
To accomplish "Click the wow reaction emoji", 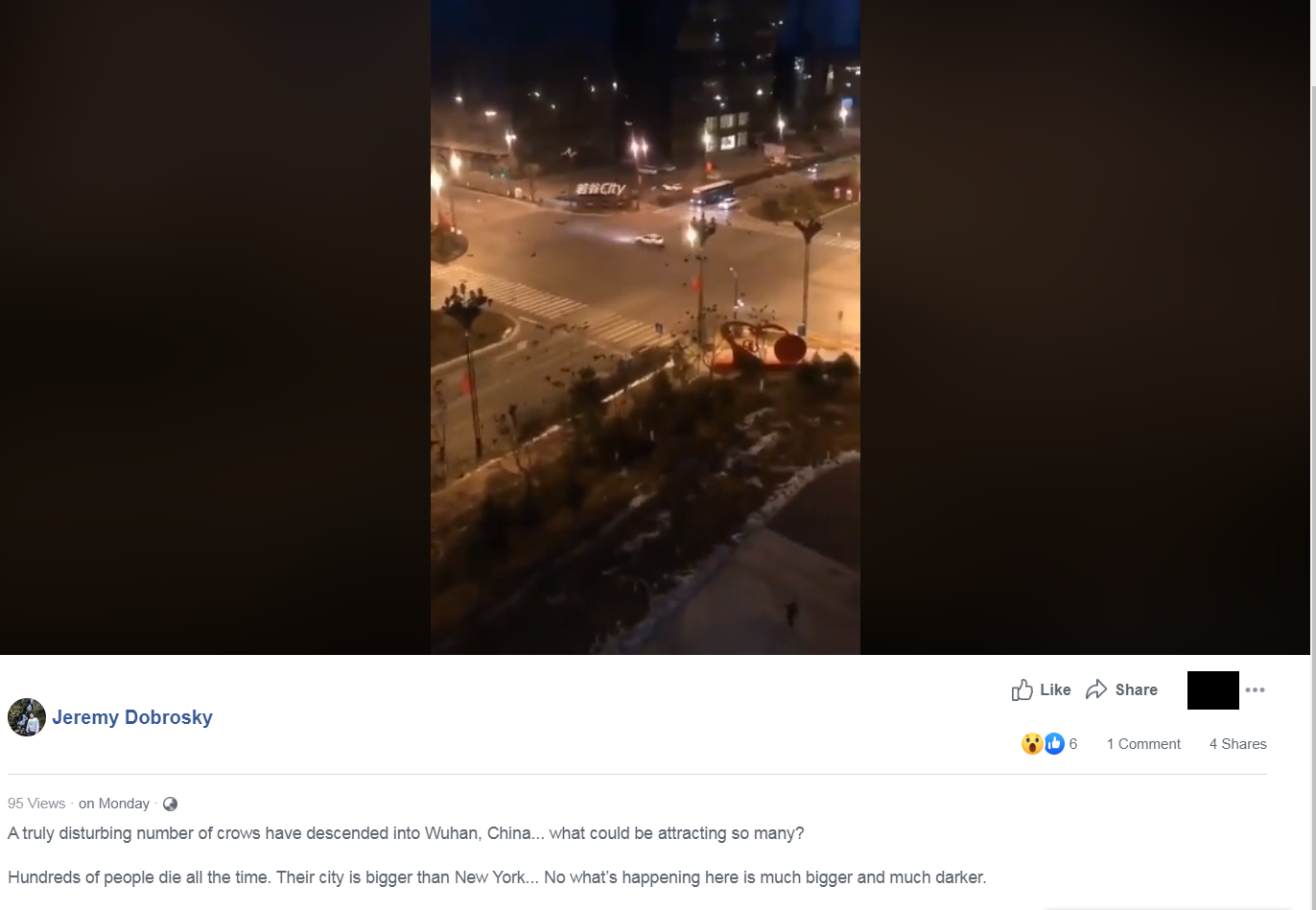I will tap(1032, 743).
